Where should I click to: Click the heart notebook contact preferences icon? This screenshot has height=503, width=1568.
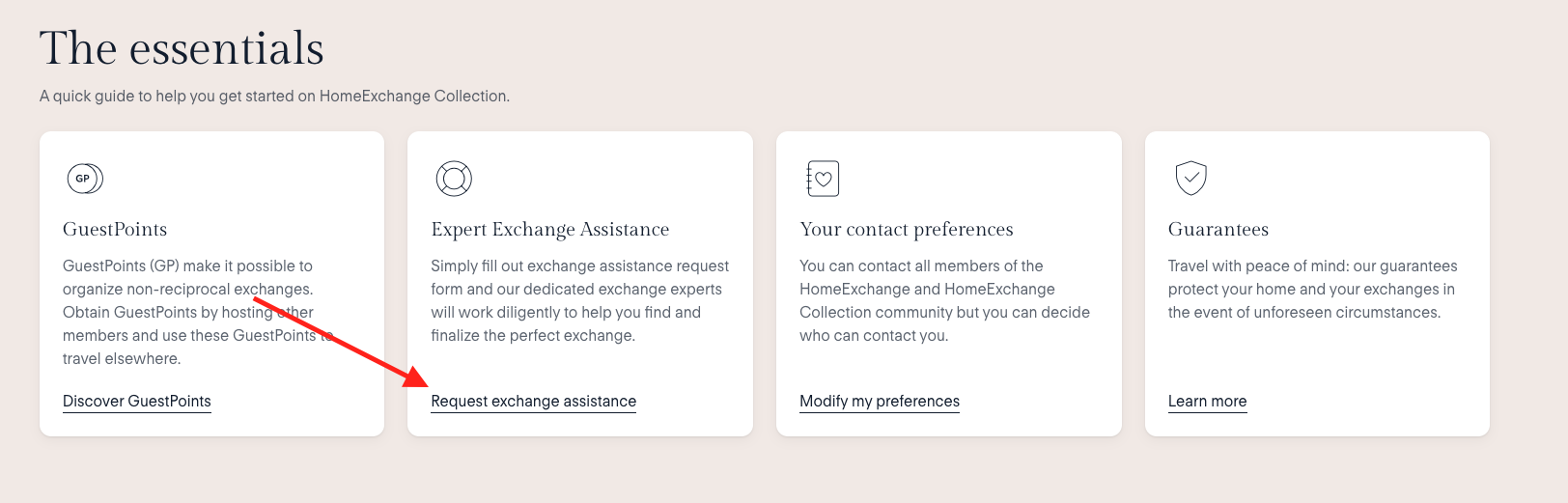coord(823,179)
